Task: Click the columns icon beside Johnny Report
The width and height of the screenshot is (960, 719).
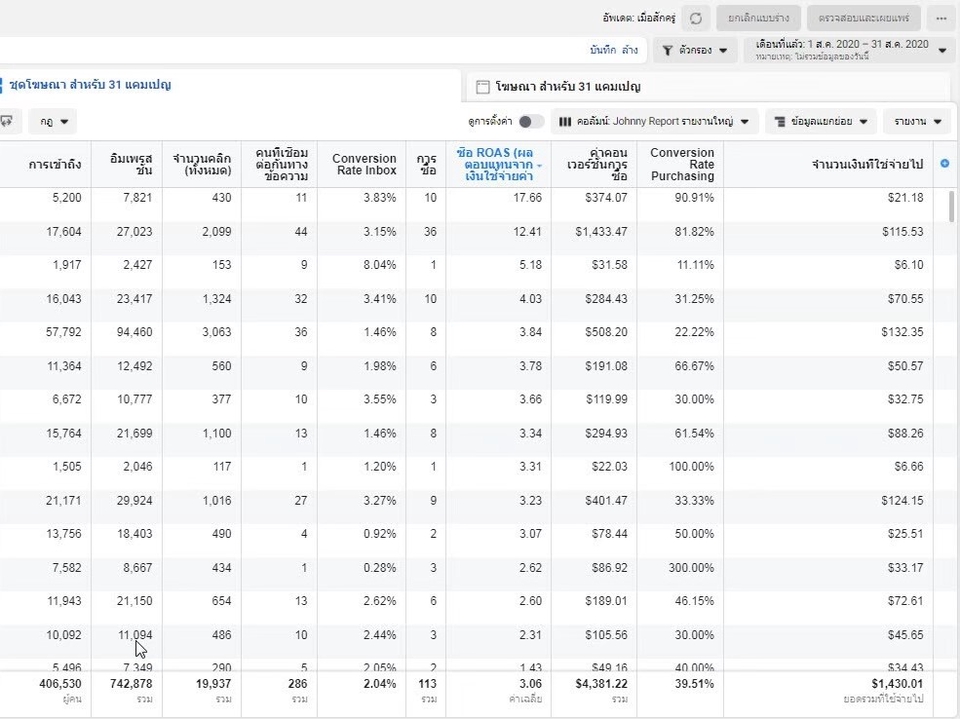Action: [x=565, y=121]
